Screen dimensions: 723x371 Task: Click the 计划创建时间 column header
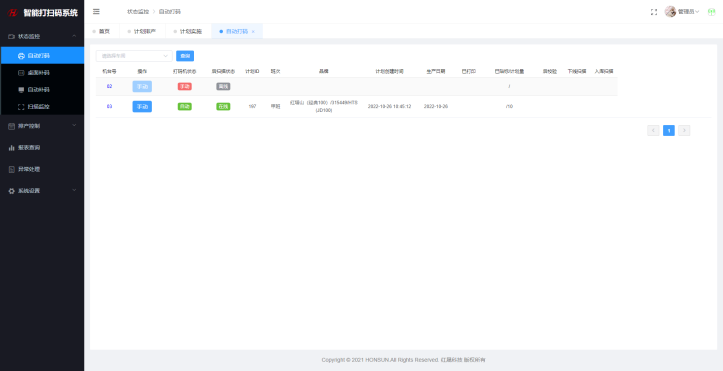(x=389, y=71)
